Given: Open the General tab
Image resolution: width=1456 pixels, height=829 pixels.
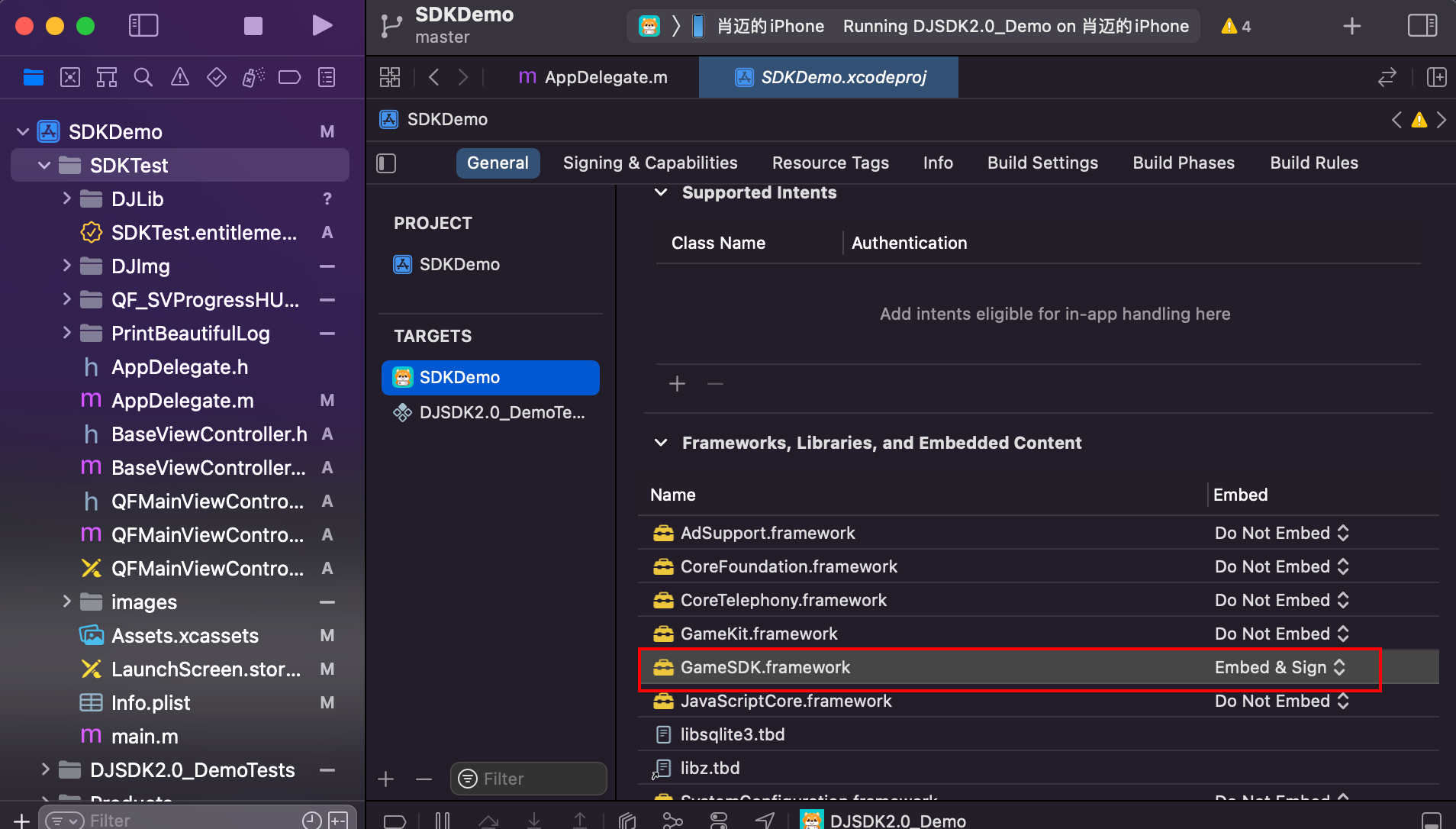Looking at the screenshot, I should point(498,163).
